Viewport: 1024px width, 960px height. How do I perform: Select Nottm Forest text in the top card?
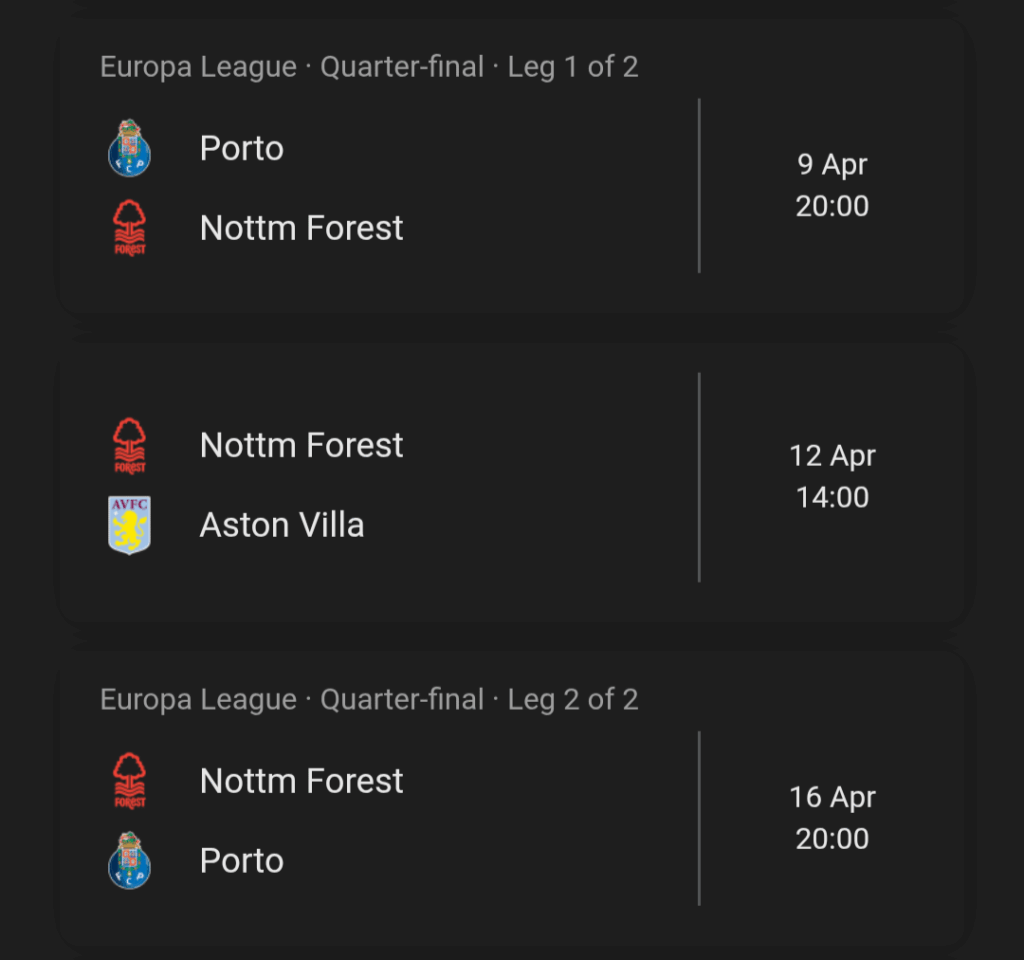click(301, 227)
